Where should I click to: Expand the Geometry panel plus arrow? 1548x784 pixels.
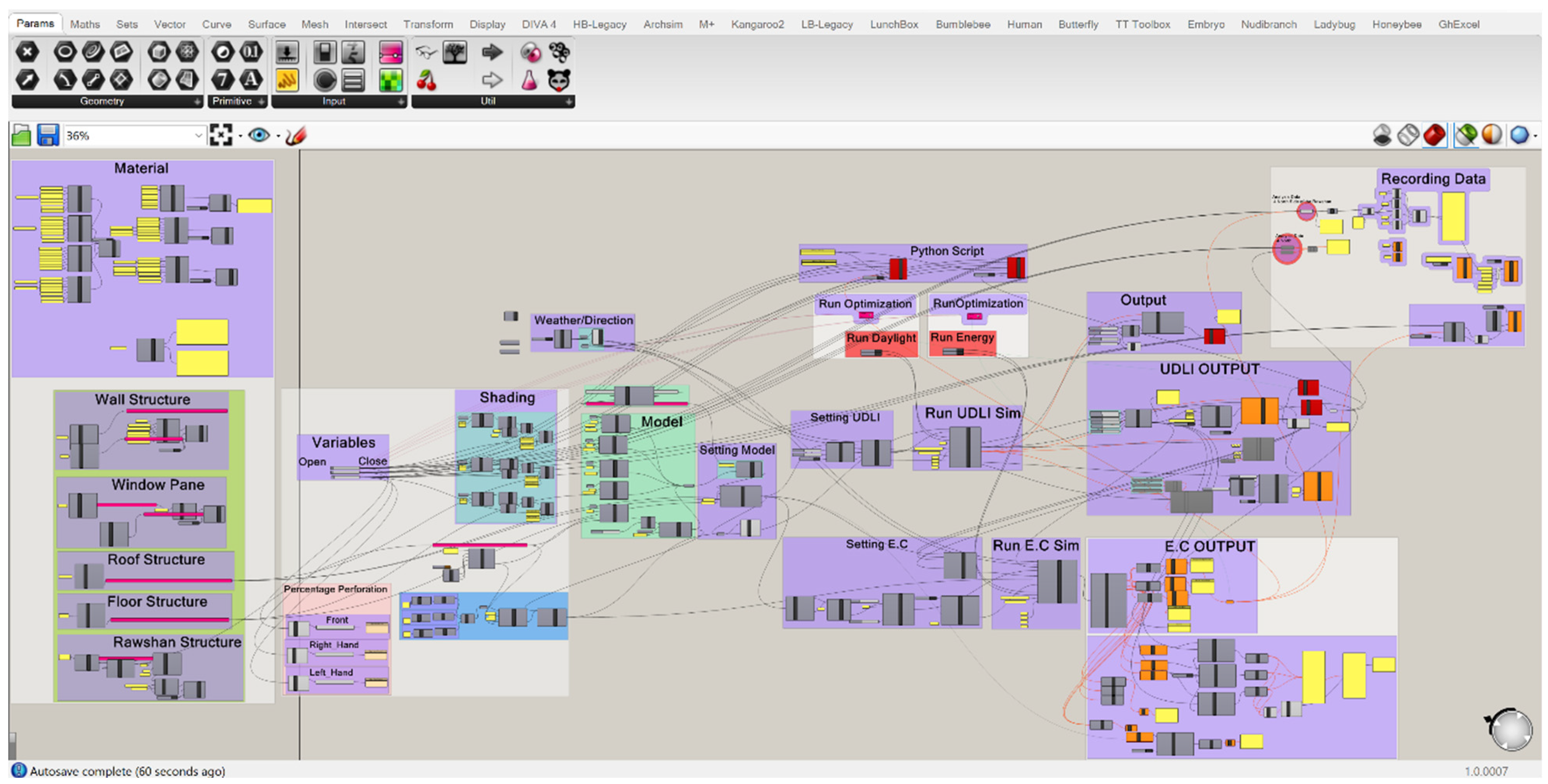coord(197,101)
